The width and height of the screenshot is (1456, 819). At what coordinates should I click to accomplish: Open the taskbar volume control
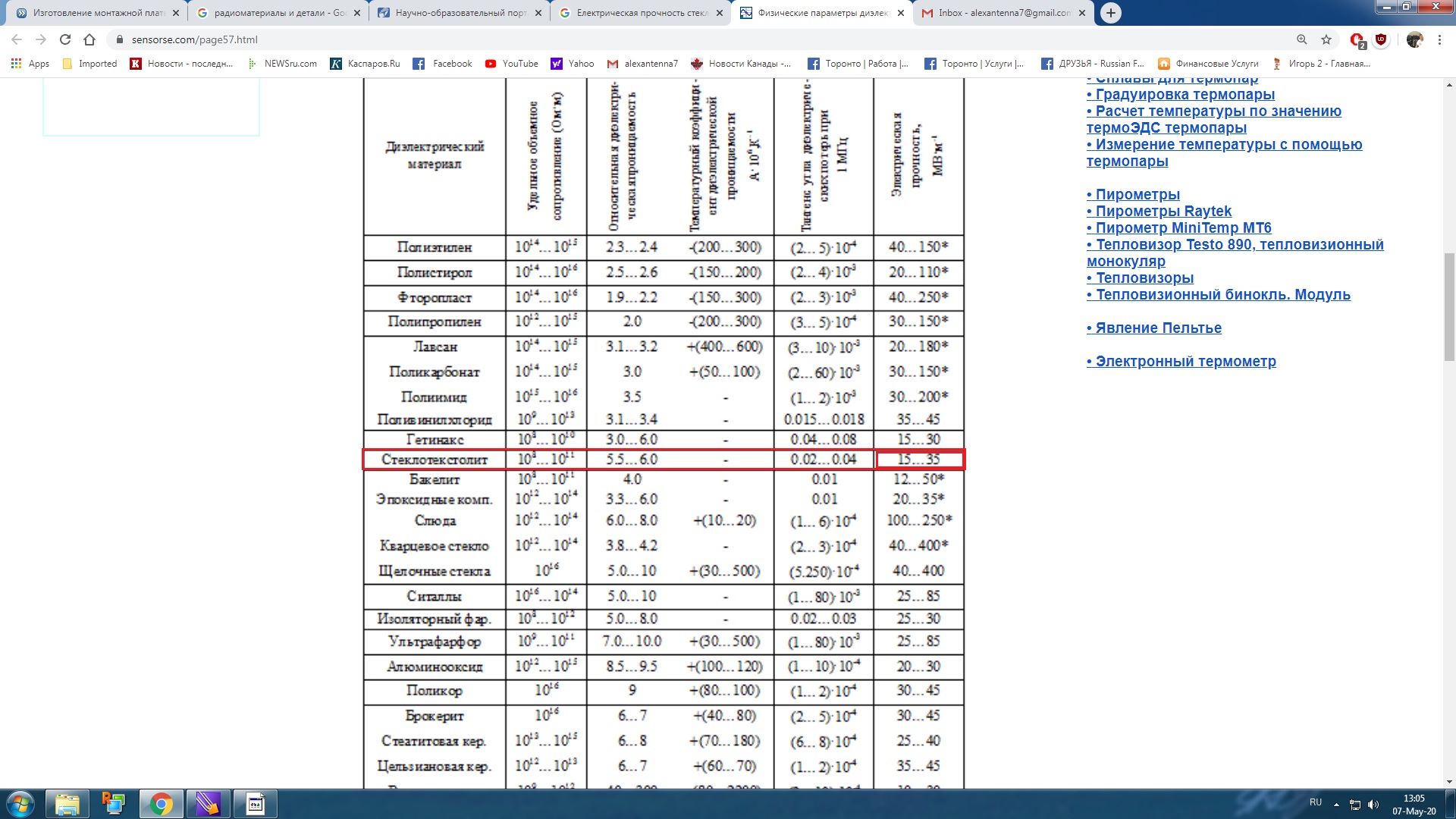(x=1373, y=804)
